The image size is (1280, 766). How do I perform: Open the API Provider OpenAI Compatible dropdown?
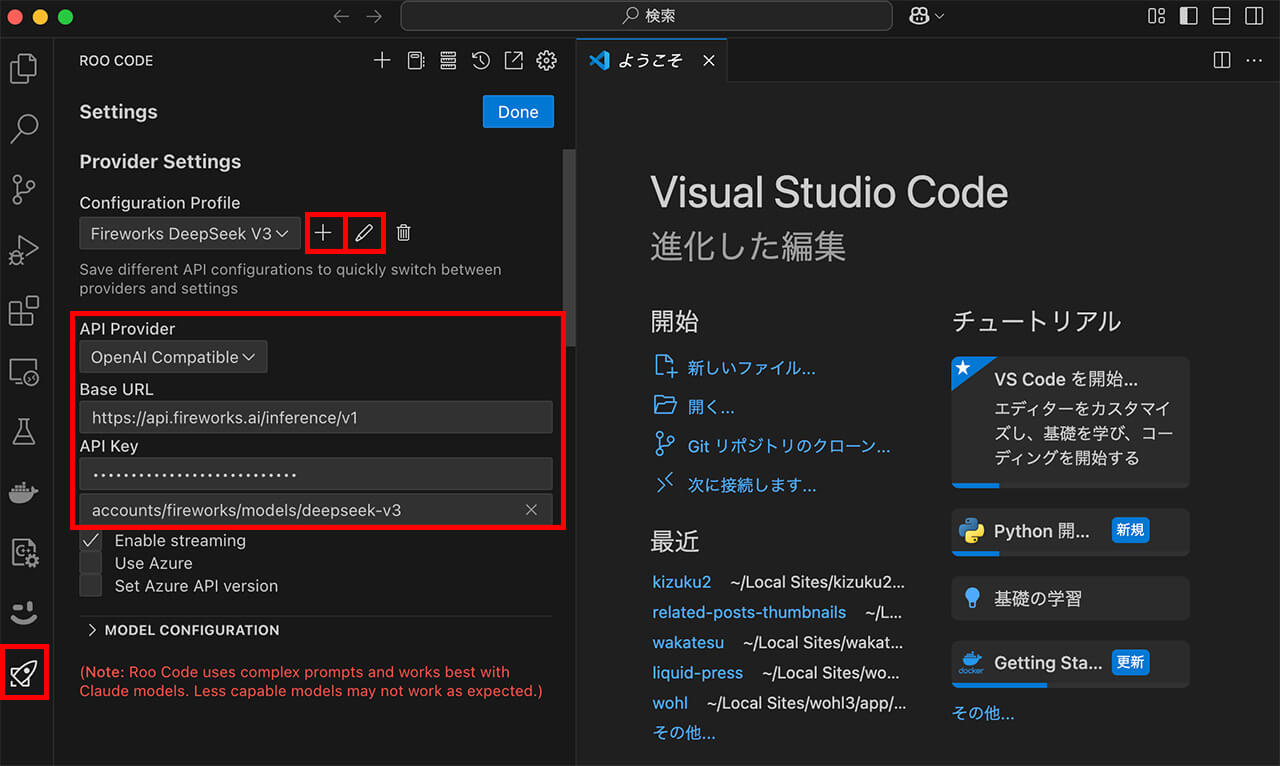[173, 357]
